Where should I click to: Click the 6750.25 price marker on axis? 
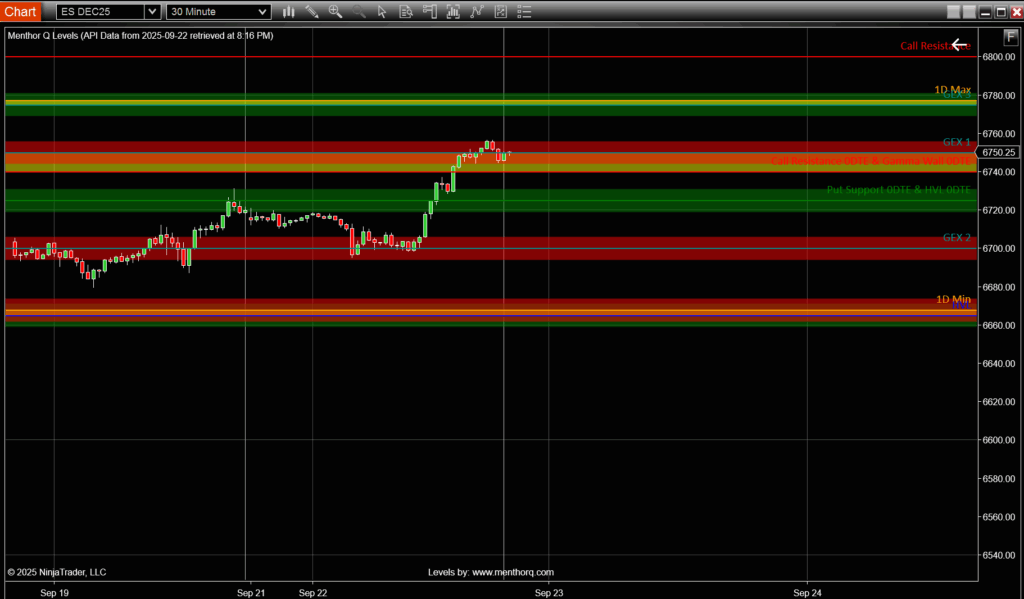point(998,152)
